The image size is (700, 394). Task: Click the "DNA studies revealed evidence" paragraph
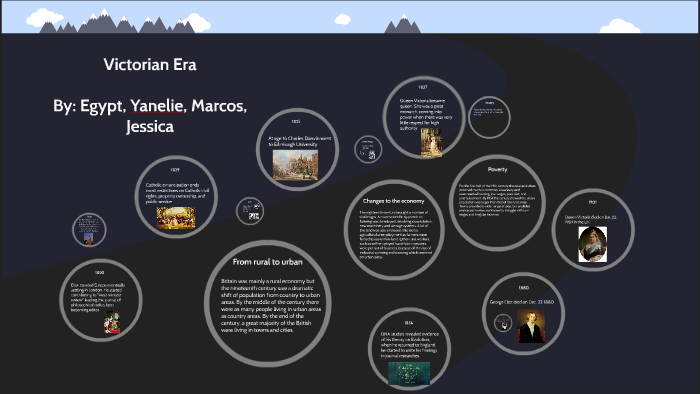(409, 345)
